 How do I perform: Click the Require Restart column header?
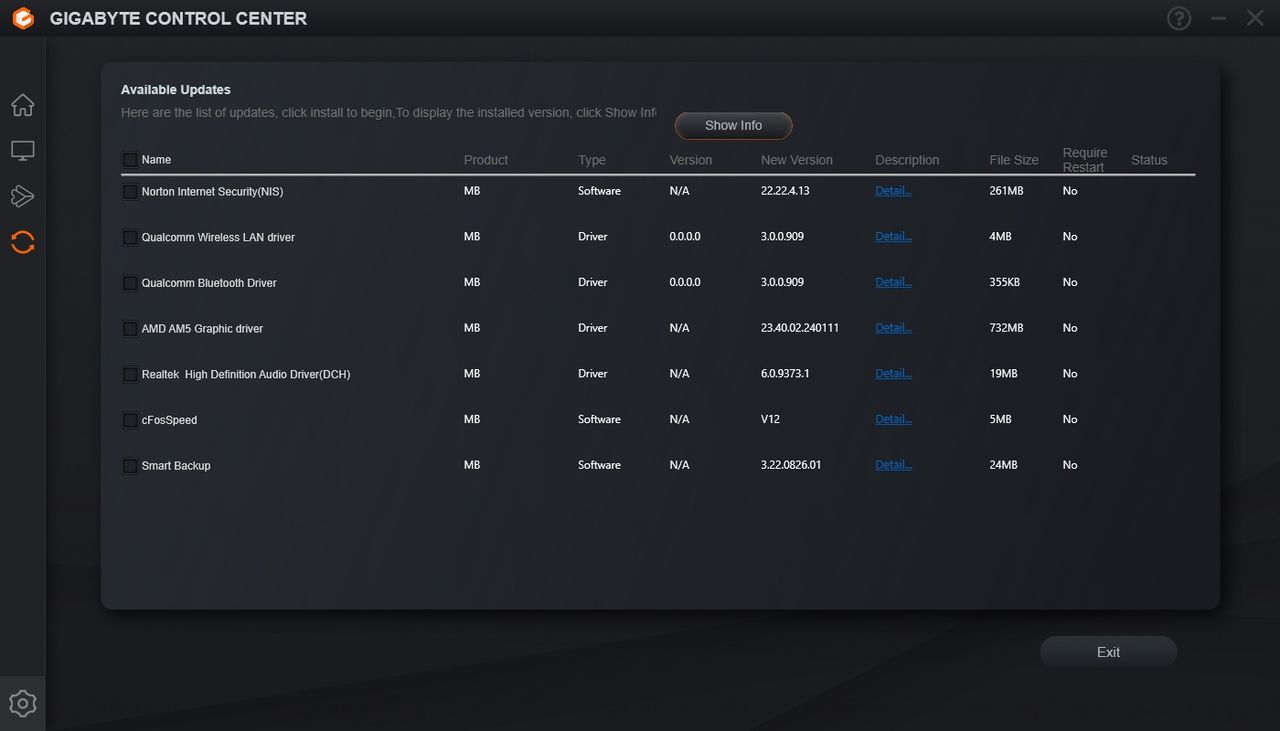coord(1085,160)
